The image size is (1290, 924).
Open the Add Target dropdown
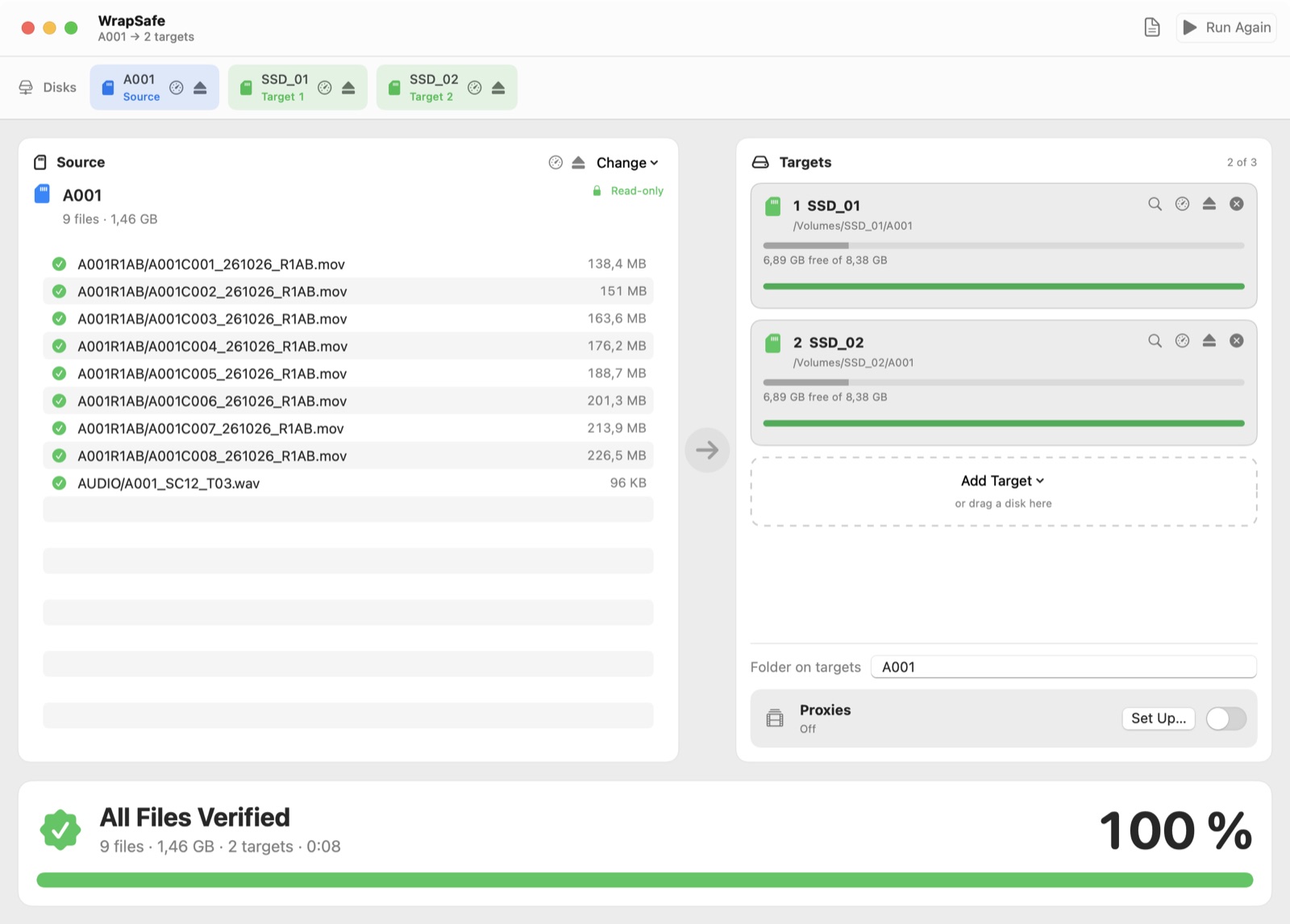coord(1003,481)
